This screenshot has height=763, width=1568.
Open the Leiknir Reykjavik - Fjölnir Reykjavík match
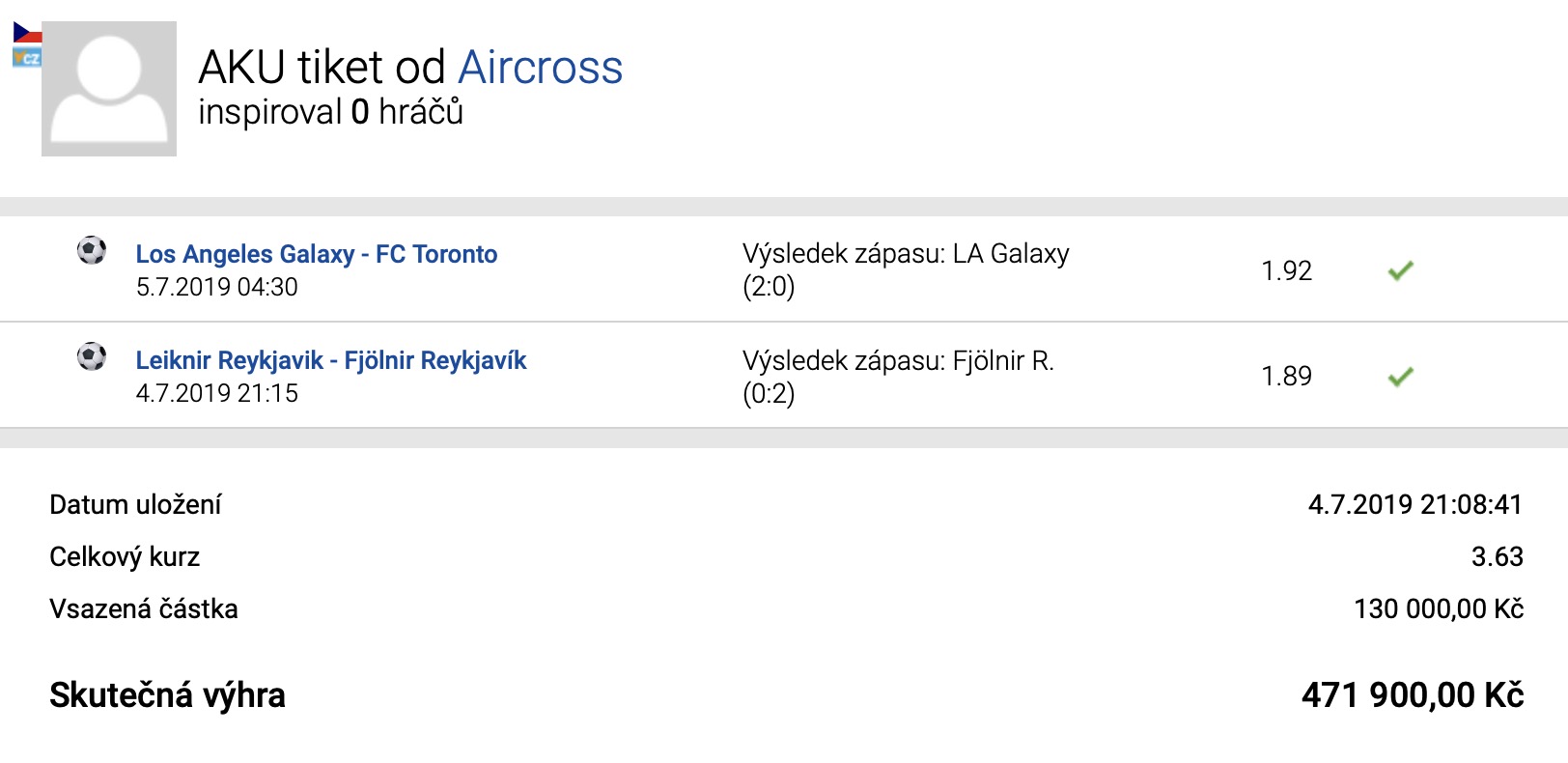point(331,360)
